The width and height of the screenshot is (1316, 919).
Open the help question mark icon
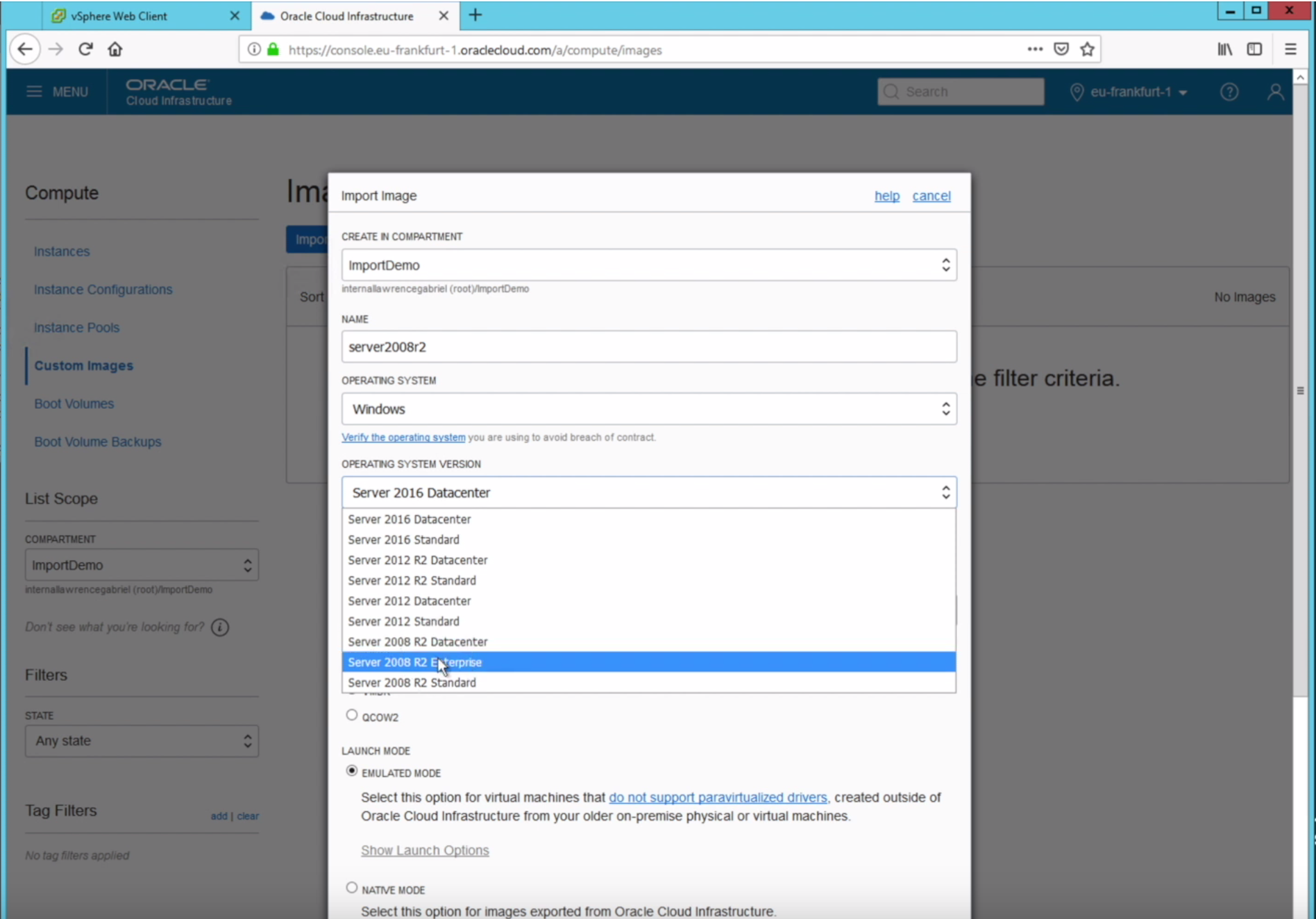pyautogui.click(x=1229, y=92)
